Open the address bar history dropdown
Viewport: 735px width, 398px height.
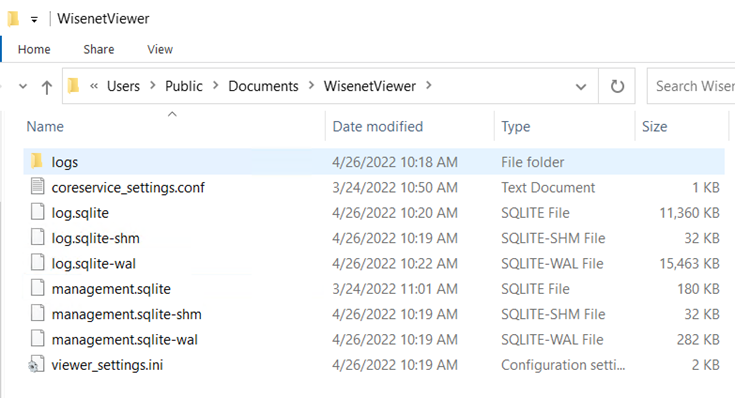tap(581, 87)
